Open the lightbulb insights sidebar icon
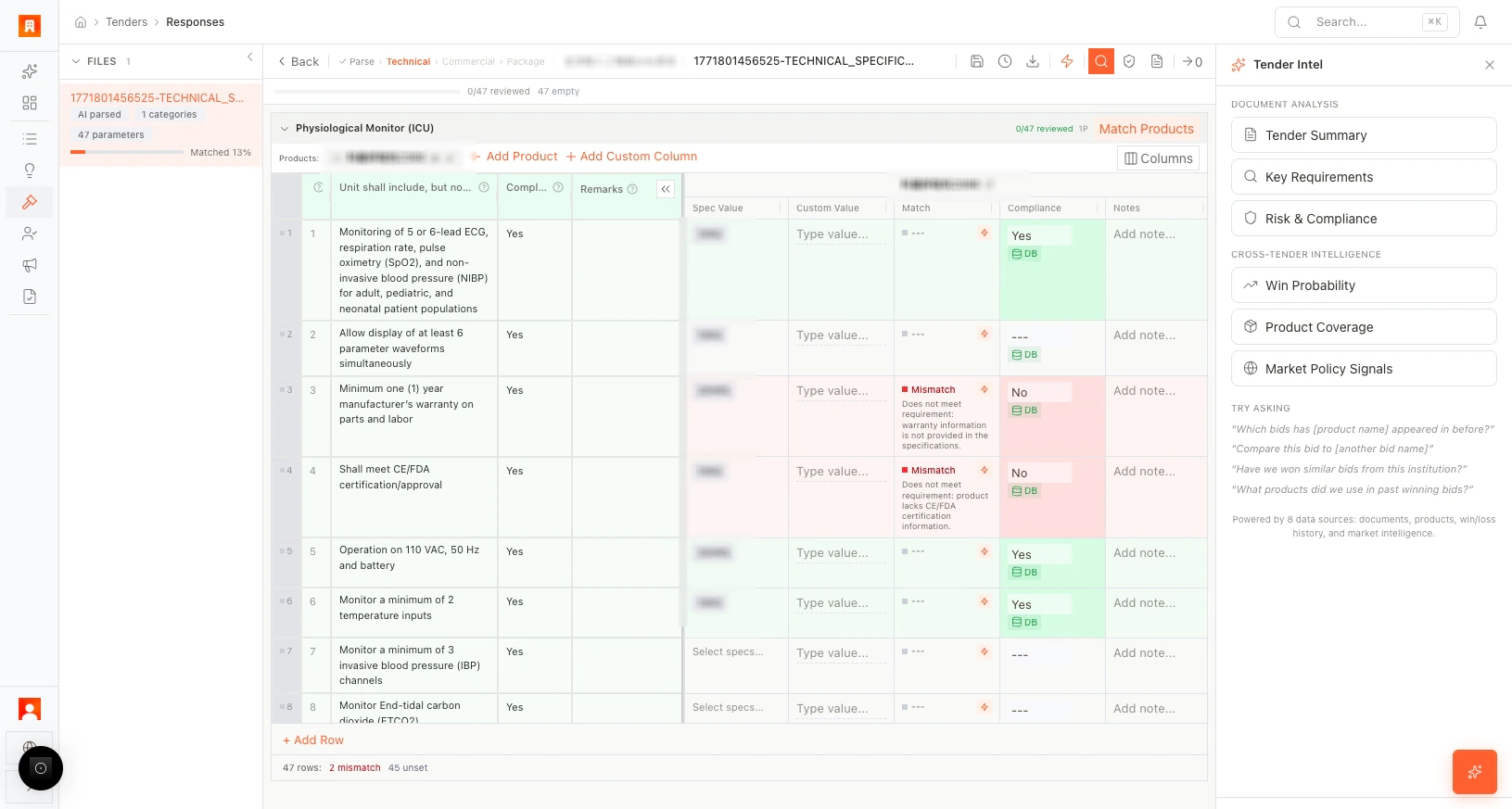 point(30,171)
